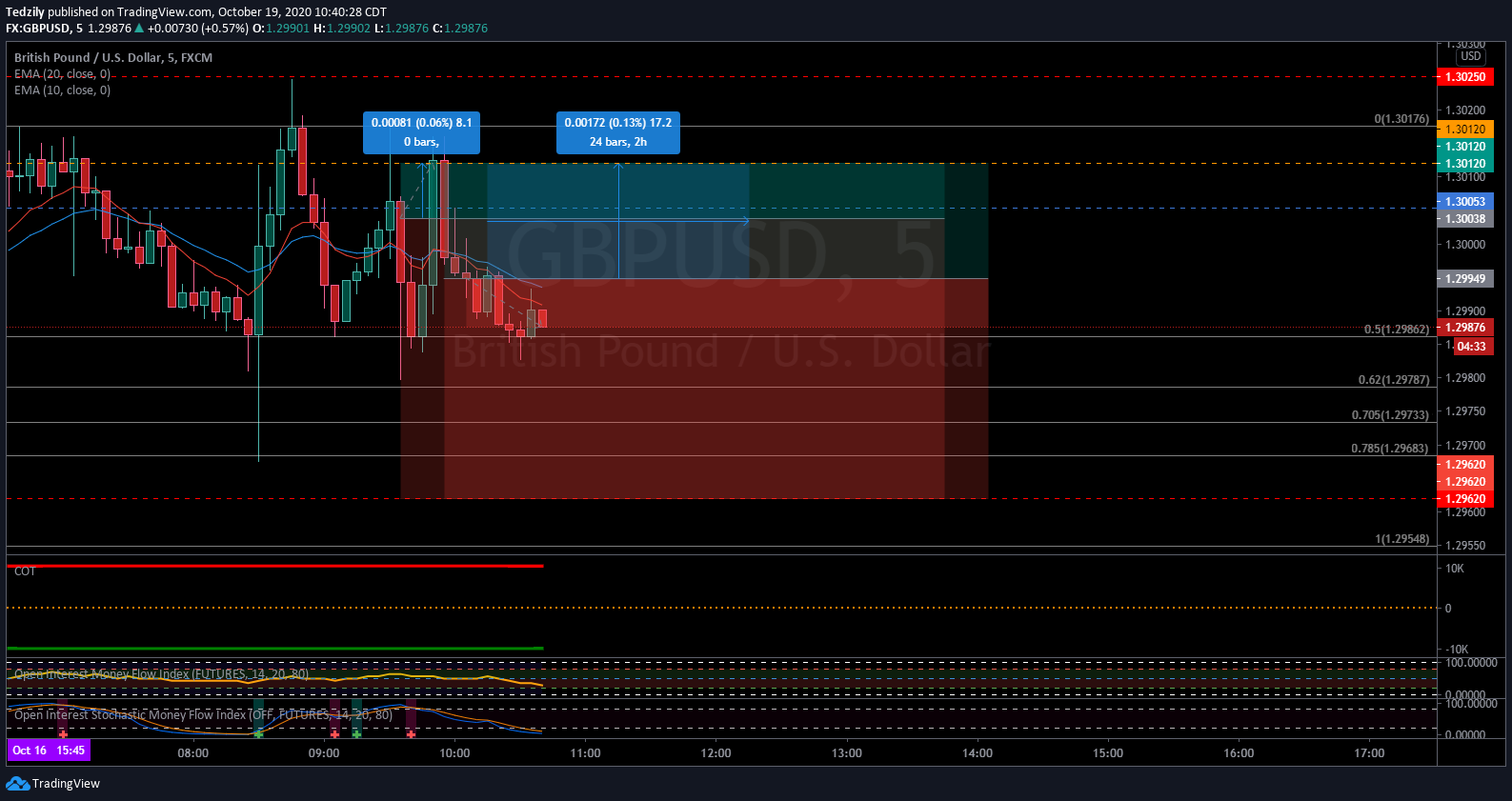
Task: Click the 14:00 time axis label
Action: (x=978, y=753)
